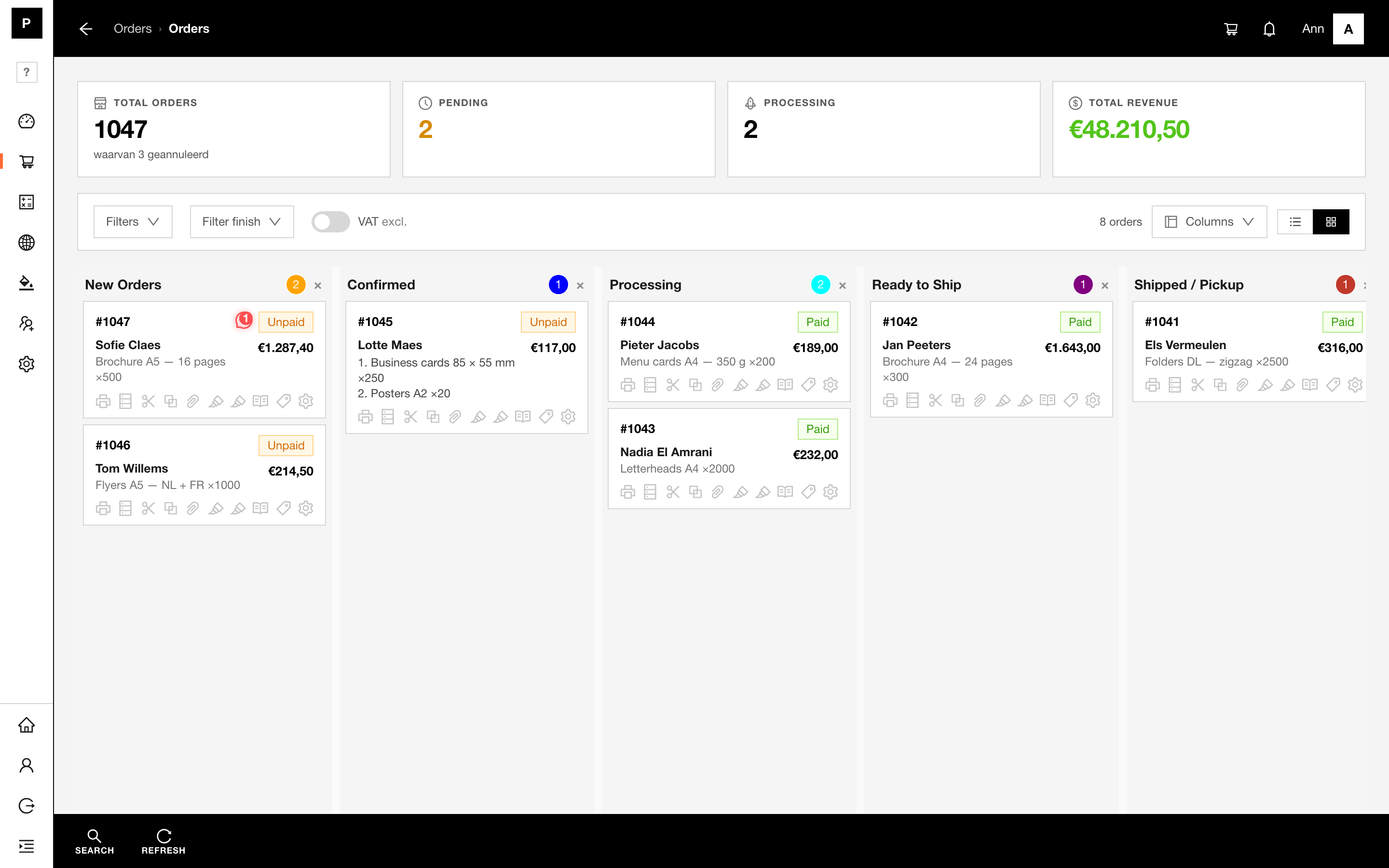Open the dashboard gauge icon in sidebar
The image size is (1389, 868).
click(27, 121)
